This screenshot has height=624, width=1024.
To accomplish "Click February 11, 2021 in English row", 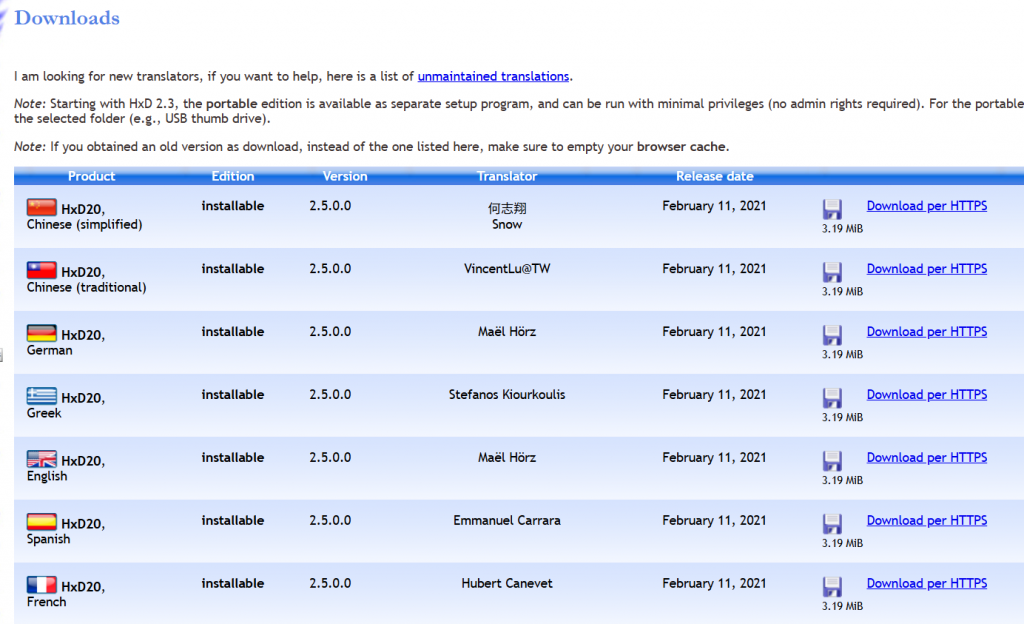I will (714, 458).
